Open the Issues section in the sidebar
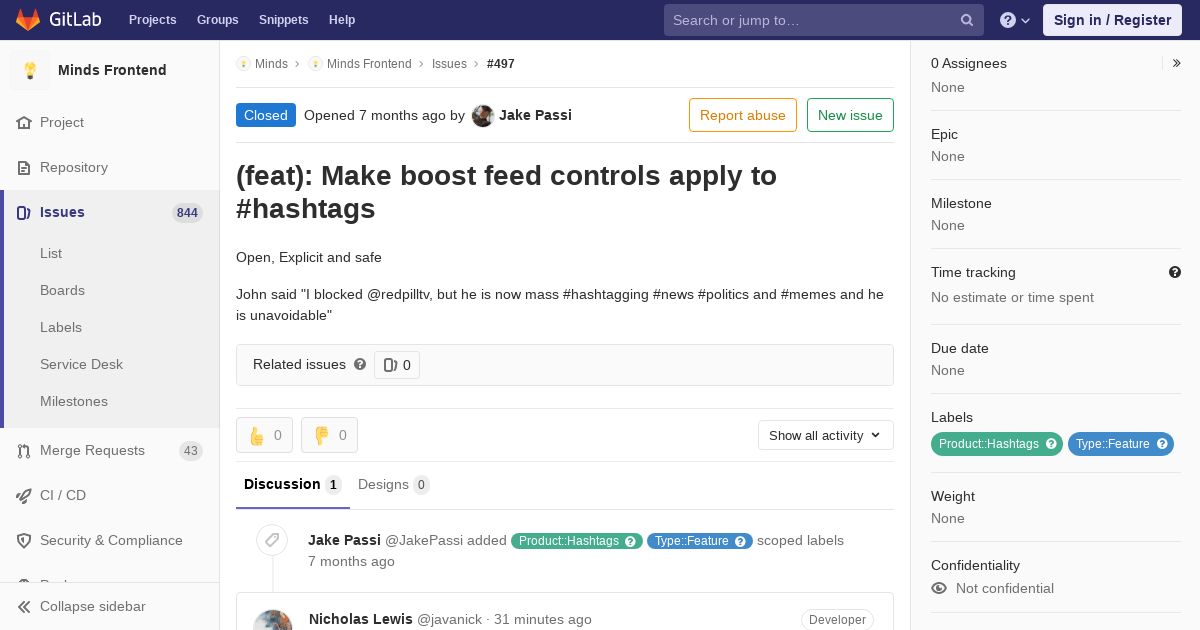The height and width of the screenshot is (630, 1200). click(109, 212)
